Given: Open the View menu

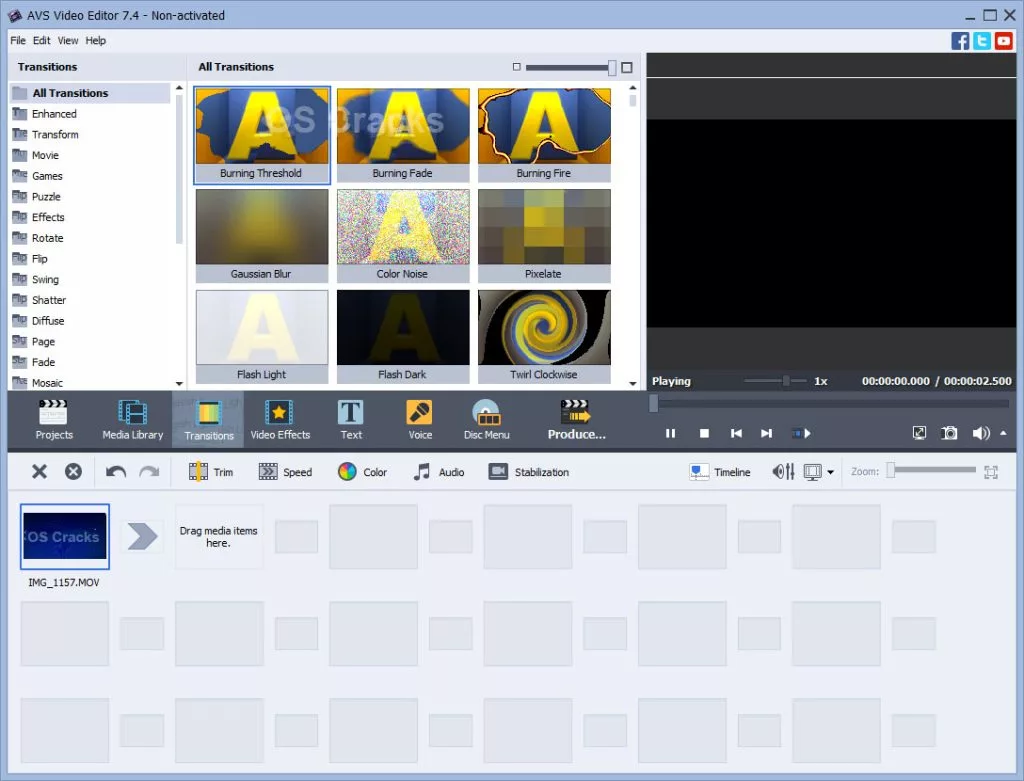Looking at the screenshot, I should 68,40.
